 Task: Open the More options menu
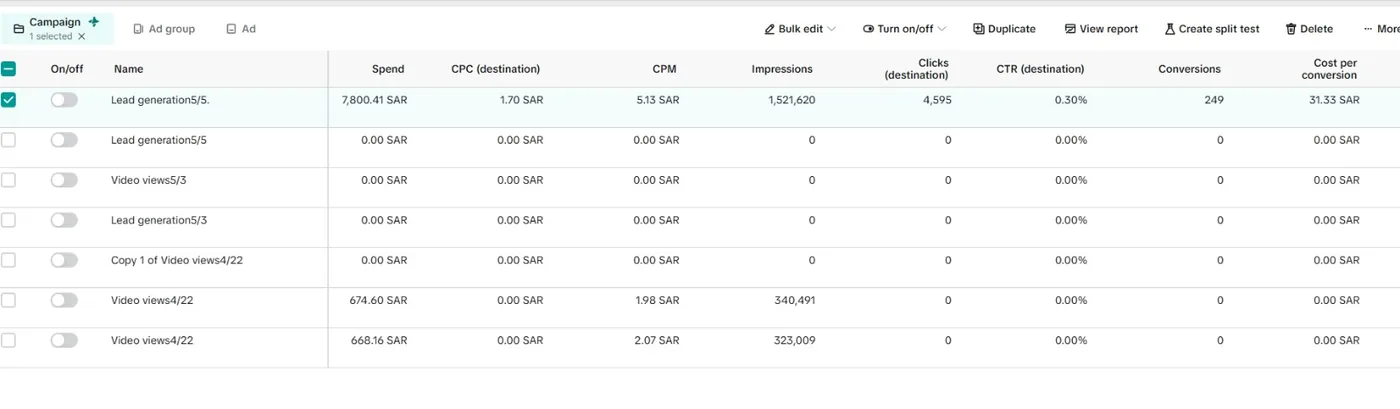click(1381, 29)
